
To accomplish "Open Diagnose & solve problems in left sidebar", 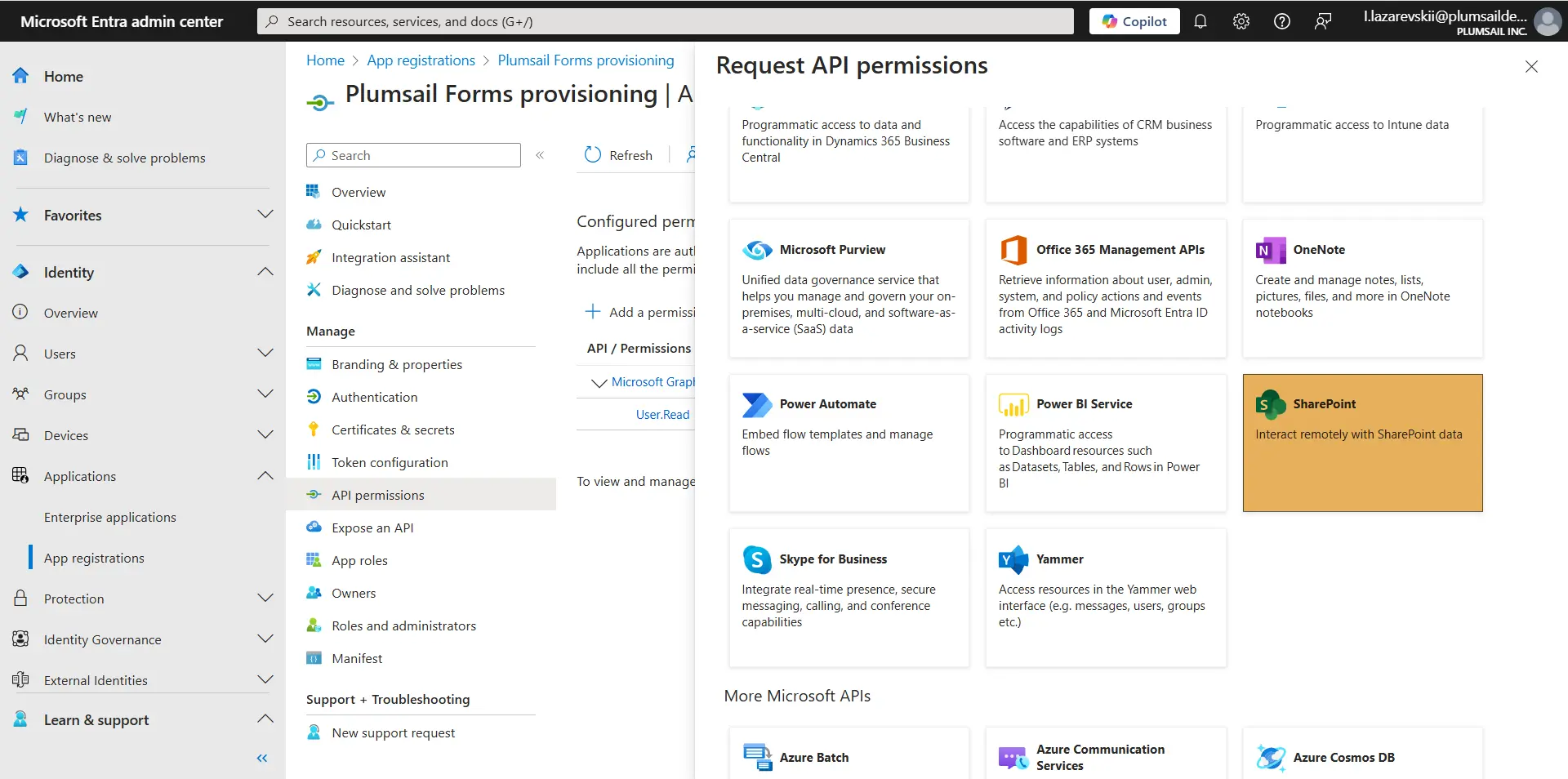I will coord(124,158).
